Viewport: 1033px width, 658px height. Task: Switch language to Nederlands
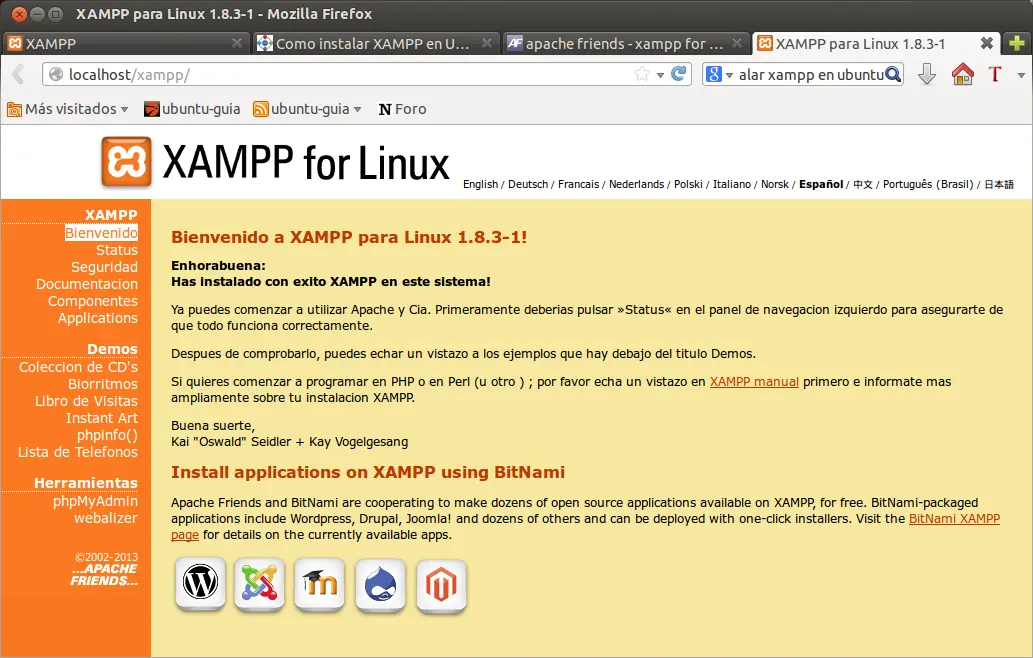click(x=636, y=184)
